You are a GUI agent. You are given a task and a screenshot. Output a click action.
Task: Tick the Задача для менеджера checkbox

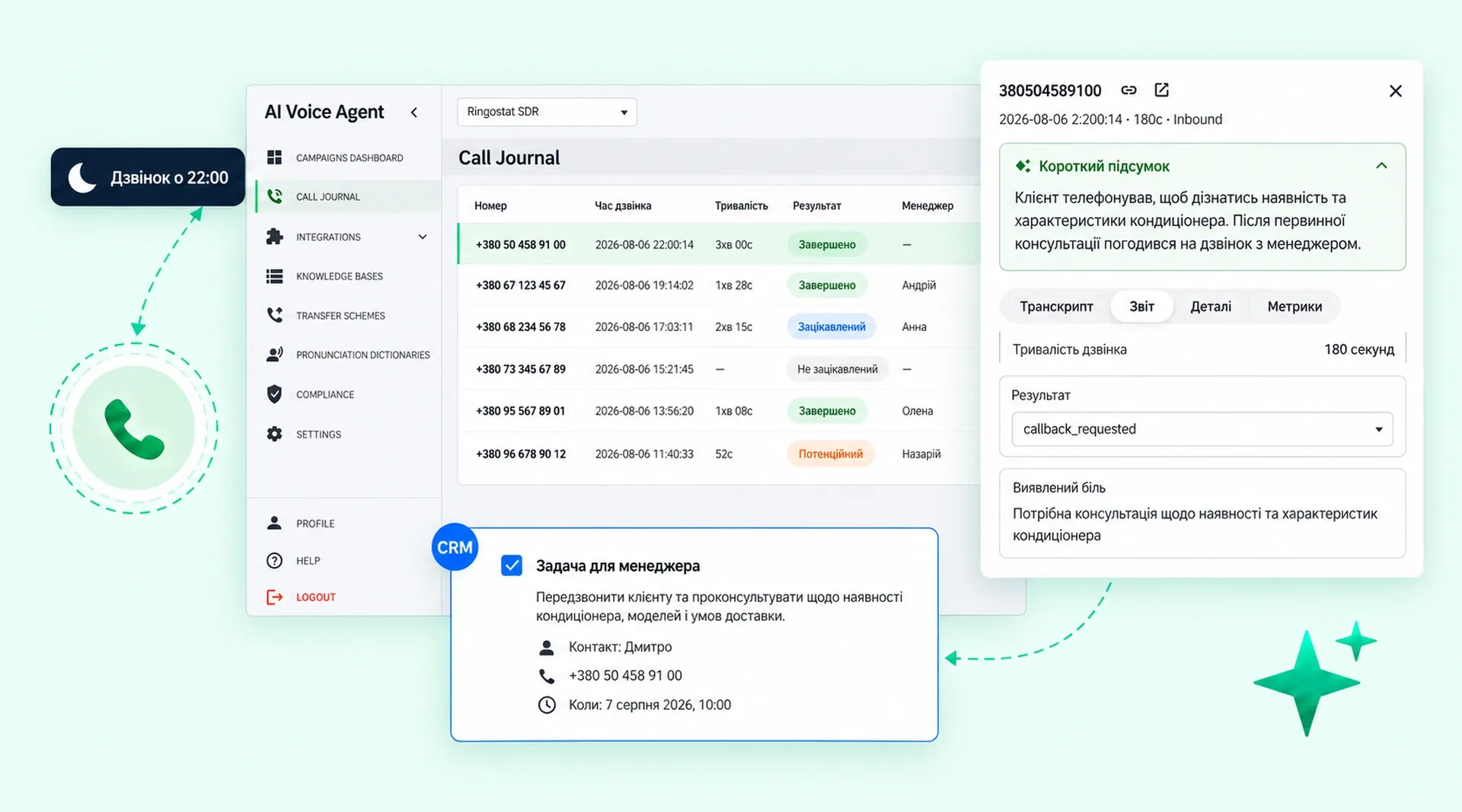pos(512,565)
